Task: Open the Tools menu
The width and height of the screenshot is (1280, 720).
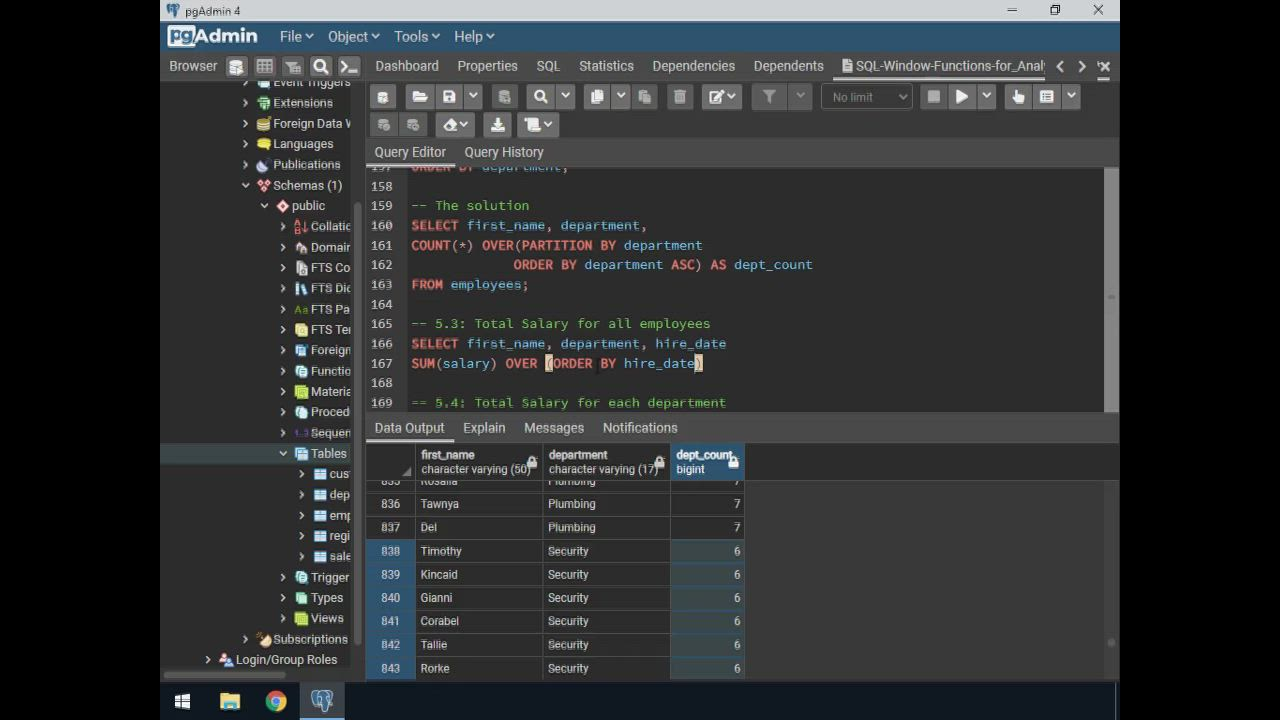Action: click(416, 36)
